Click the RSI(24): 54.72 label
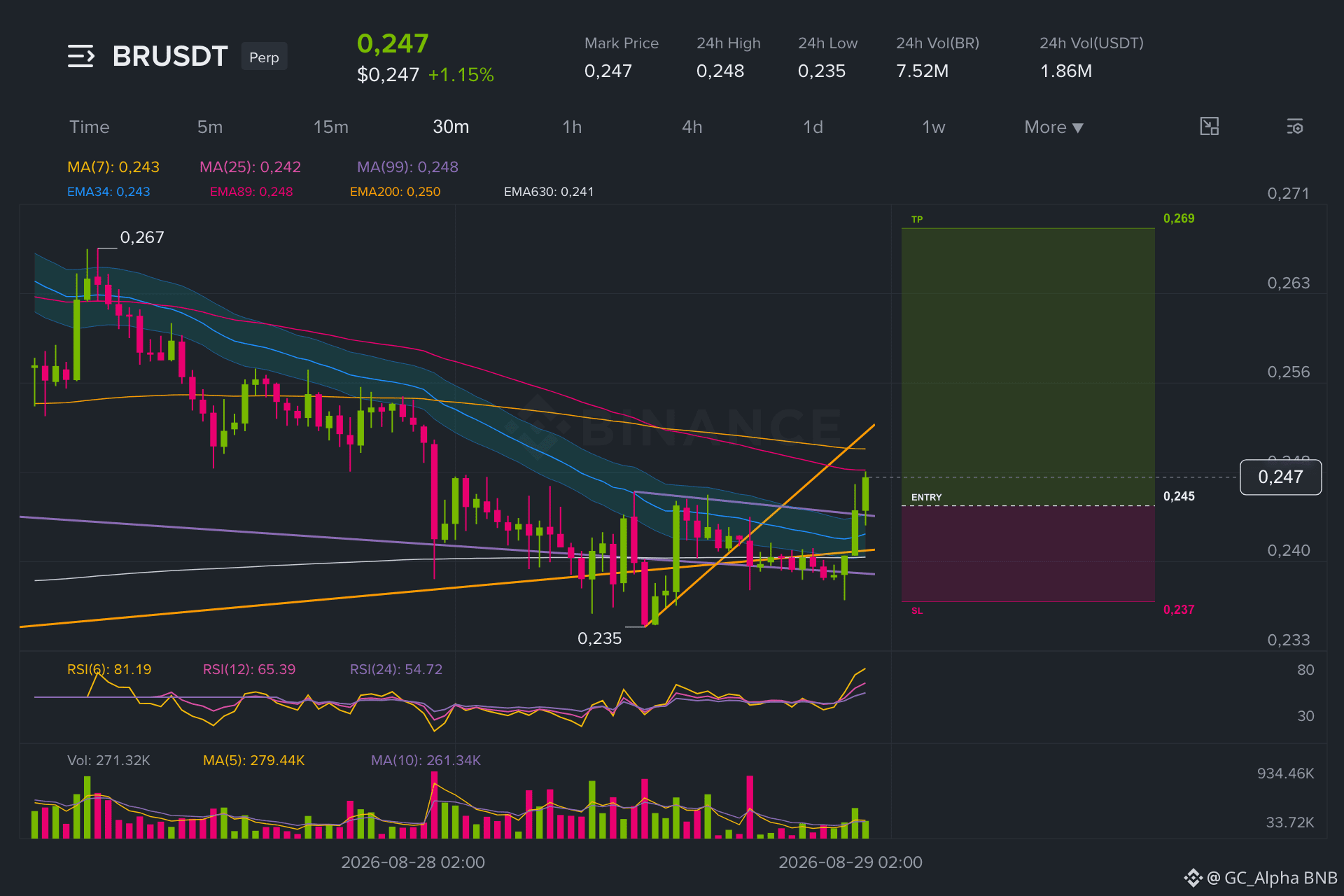1344x896 pixels. 396,670
